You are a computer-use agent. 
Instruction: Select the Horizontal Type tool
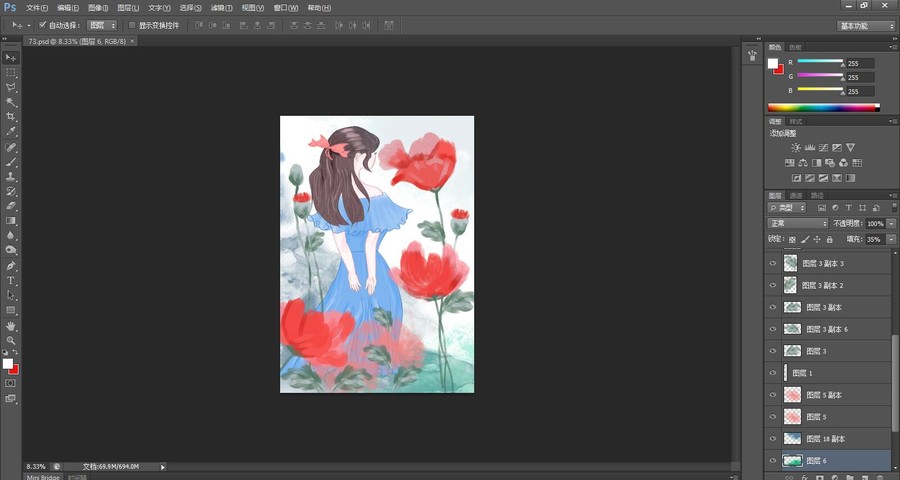tap(10, 281)
